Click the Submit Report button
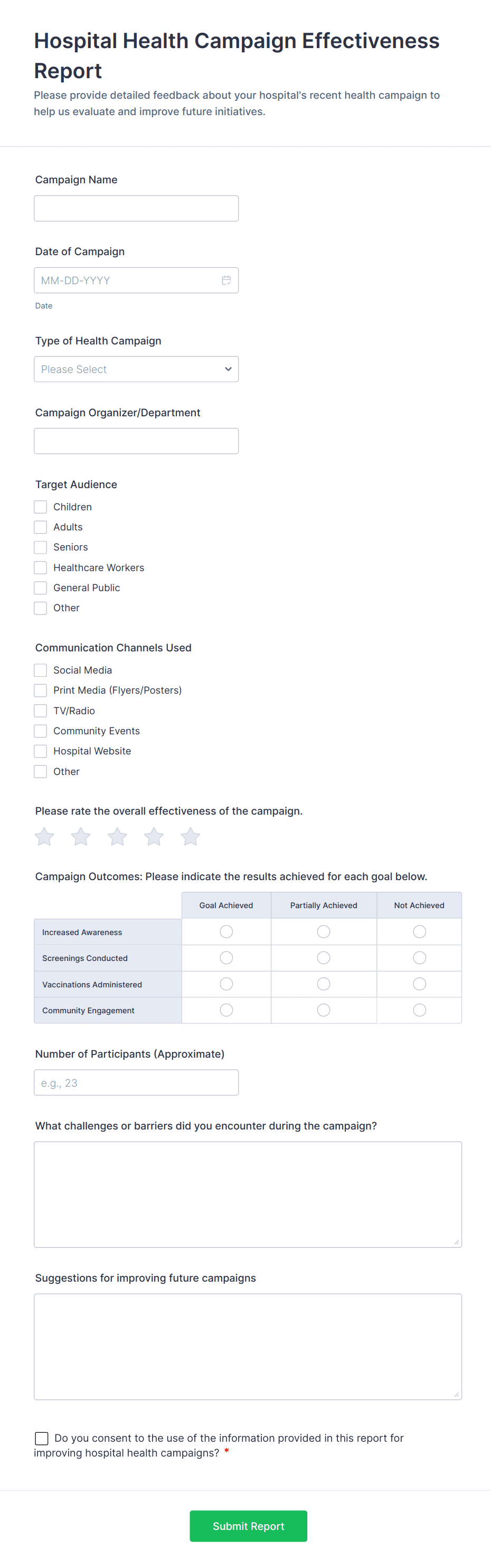This screenshot has height=1568, width=491. coord(248,1525)
